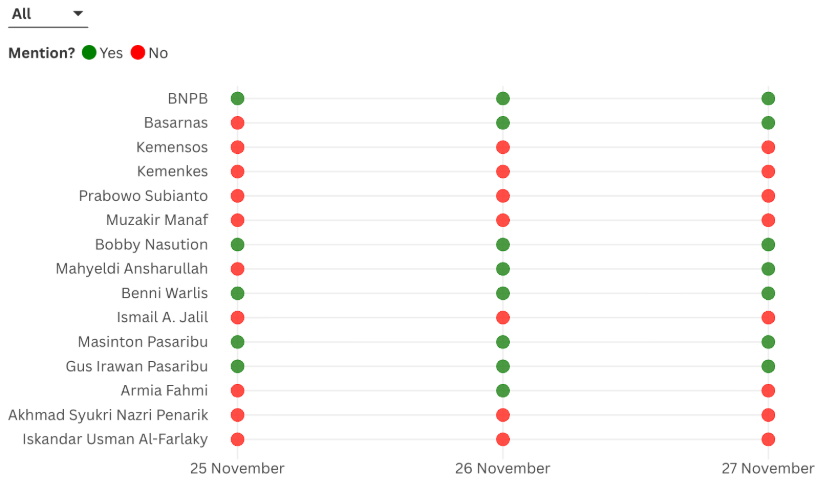Click the Prabowo Subianto row label
The image size is (828, 487).
tap(143, 196)
